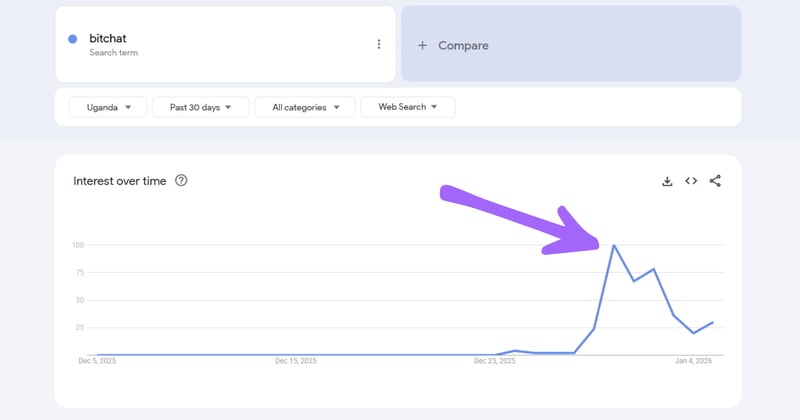Open the Uganda region dropdown
This screenshot has width=800, height=420.
pos(108,107)
